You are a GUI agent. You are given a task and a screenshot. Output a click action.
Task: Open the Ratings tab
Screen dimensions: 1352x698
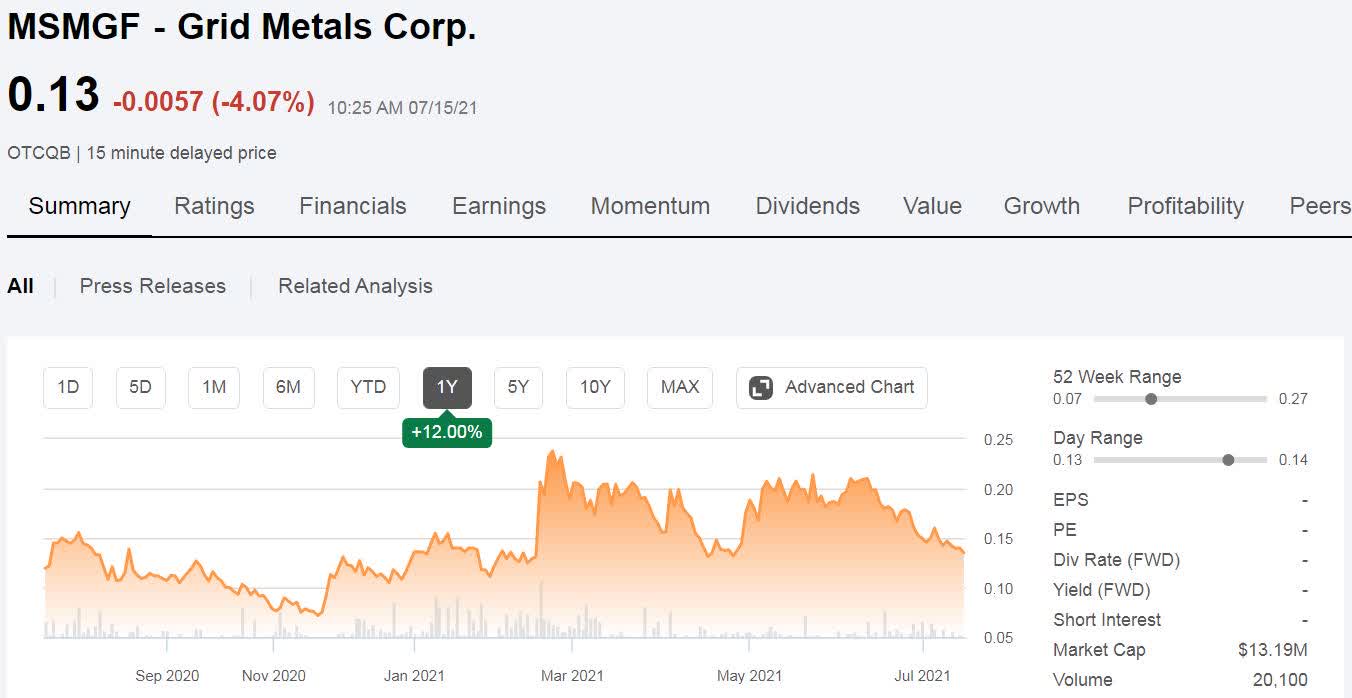click(214, 206)
